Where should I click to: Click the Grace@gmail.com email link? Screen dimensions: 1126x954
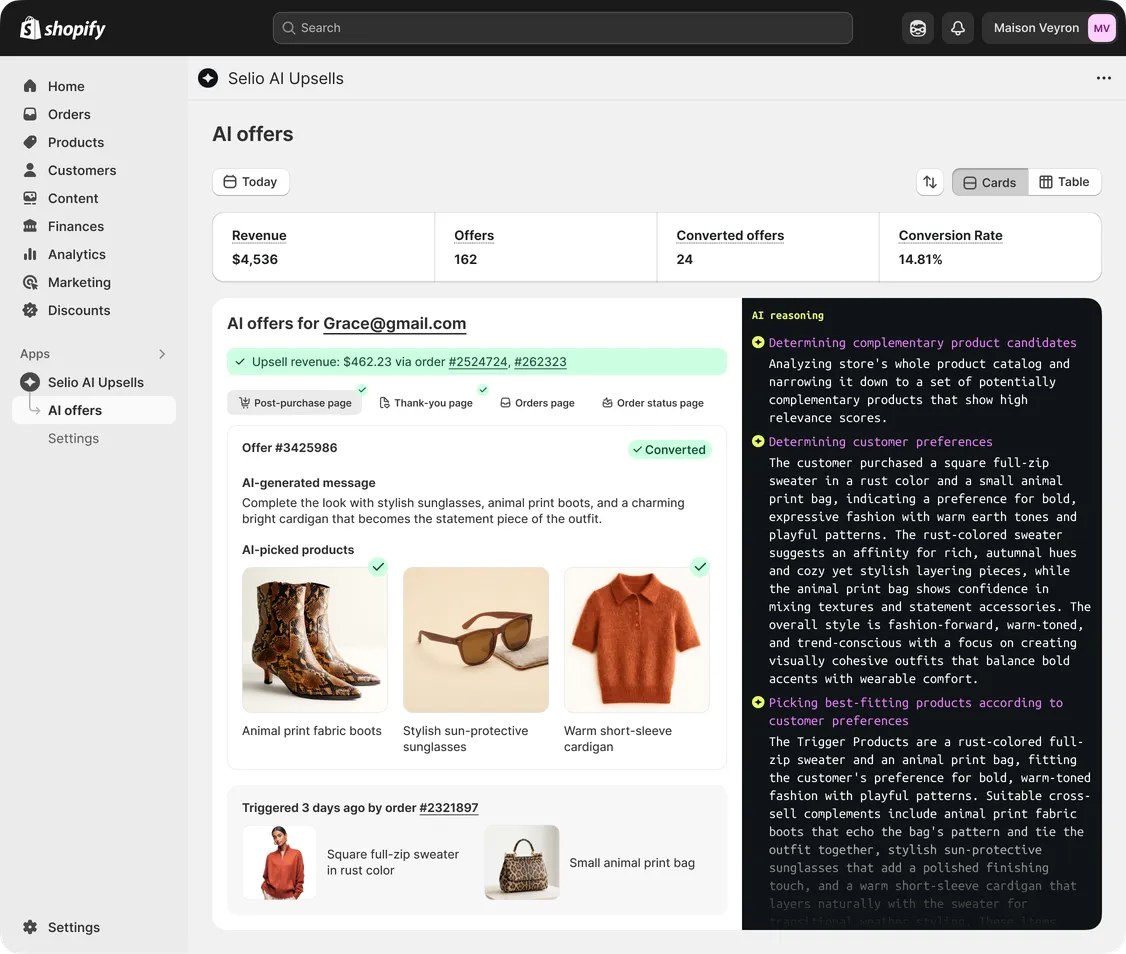click(x=394, y=323)
